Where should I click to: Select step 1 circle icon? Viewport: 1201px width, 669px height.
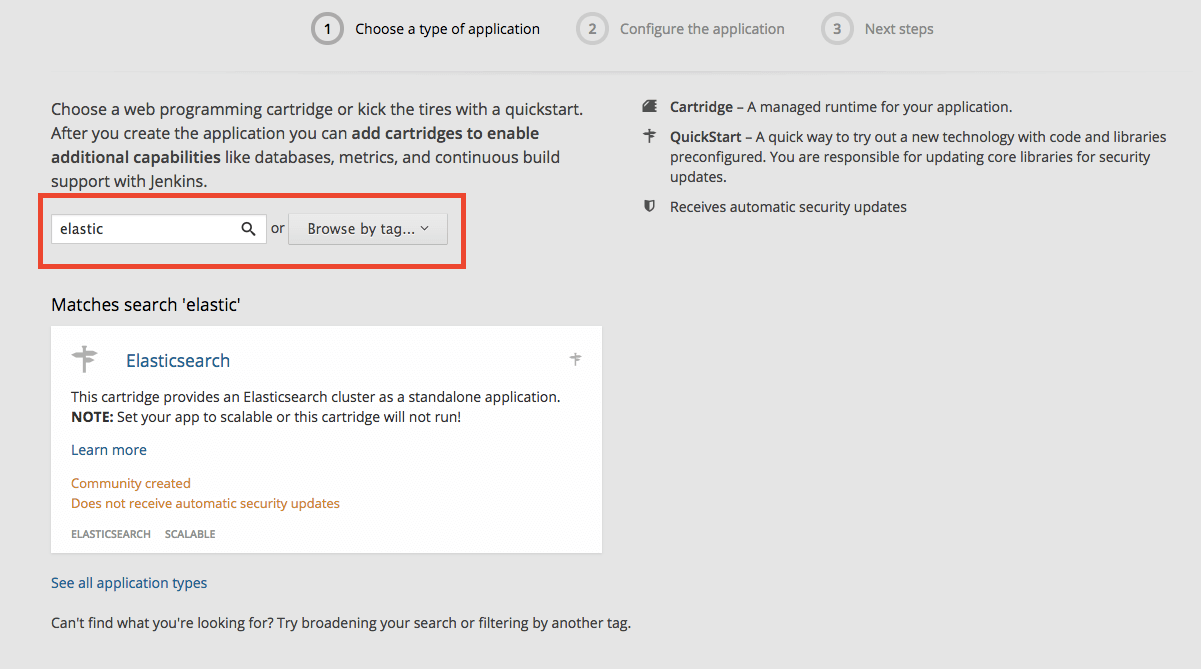pos(327,29)
